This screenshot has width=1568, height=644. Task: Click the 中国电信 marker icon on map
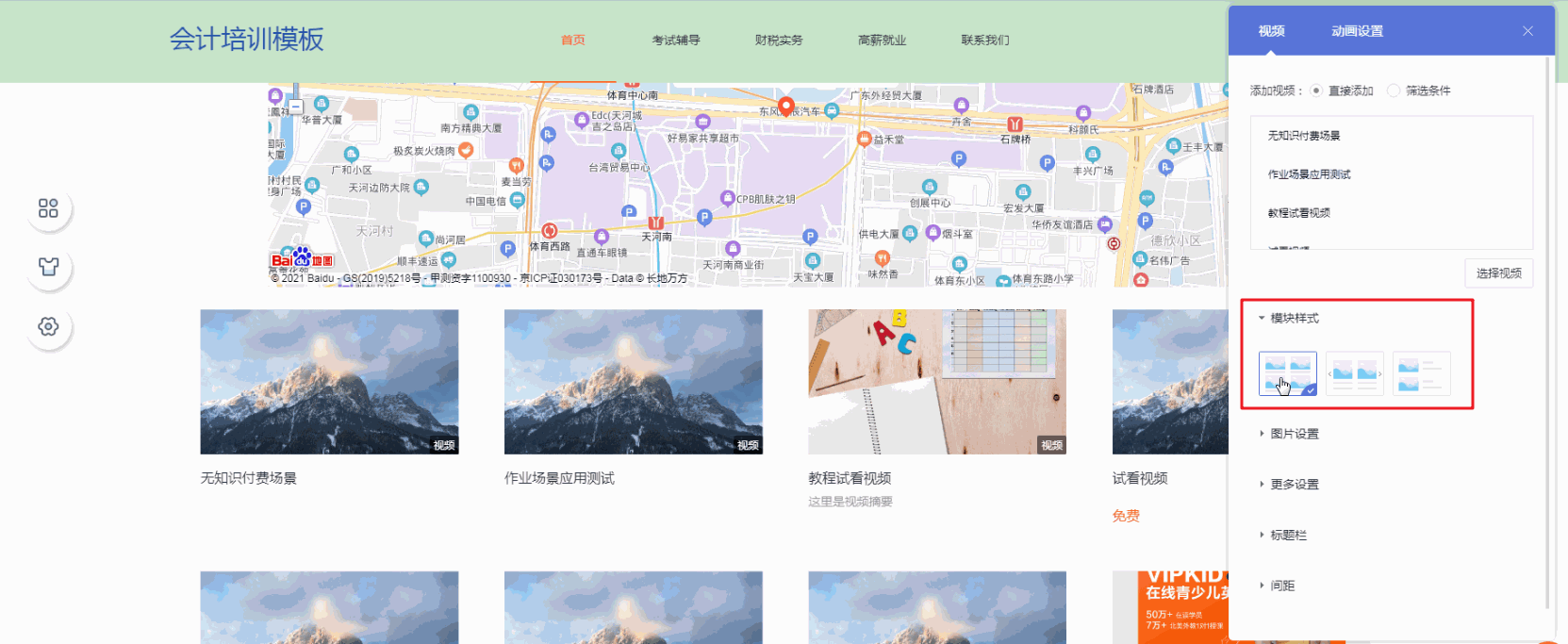(x=518, y=200)
